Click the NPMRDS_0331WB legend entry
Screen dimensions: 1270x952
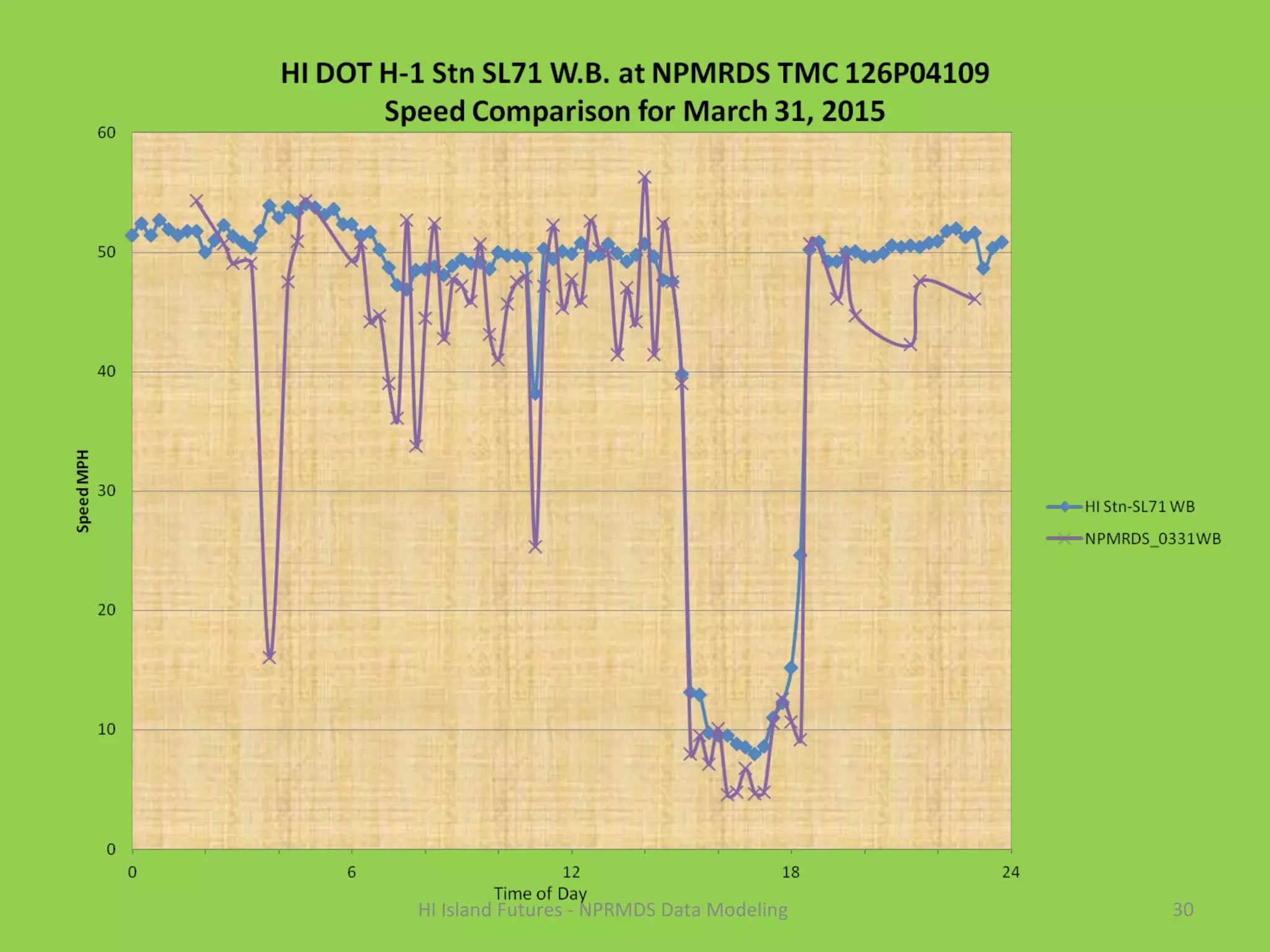click(x=1152, y=539)
